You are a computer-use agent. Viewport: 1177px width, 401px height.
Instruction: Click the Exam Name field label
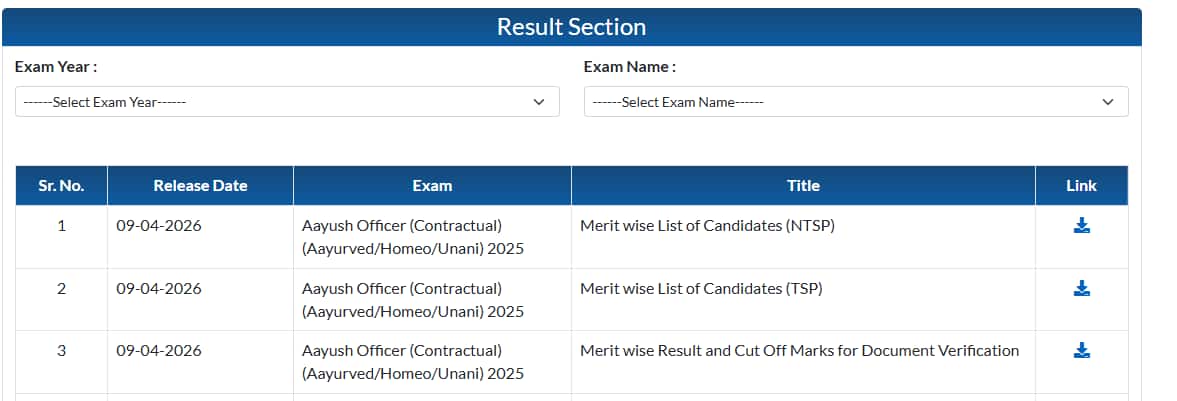630,67
